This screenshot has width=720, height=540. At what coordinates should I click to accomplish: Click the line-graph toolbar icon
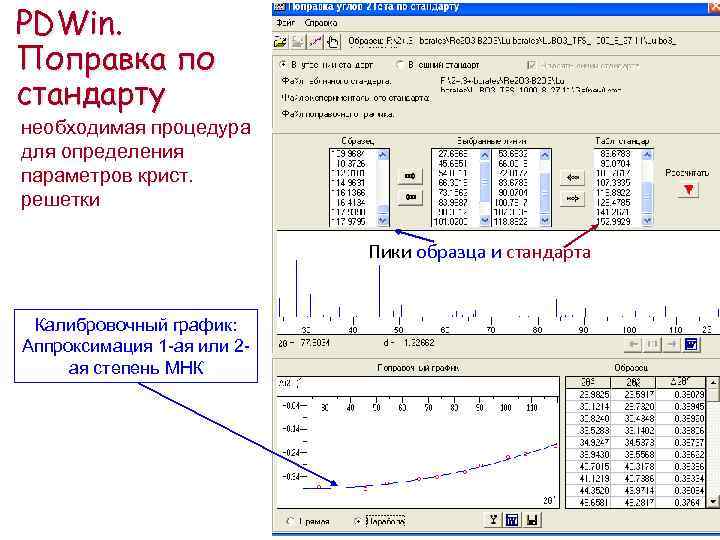coord(315,42)
